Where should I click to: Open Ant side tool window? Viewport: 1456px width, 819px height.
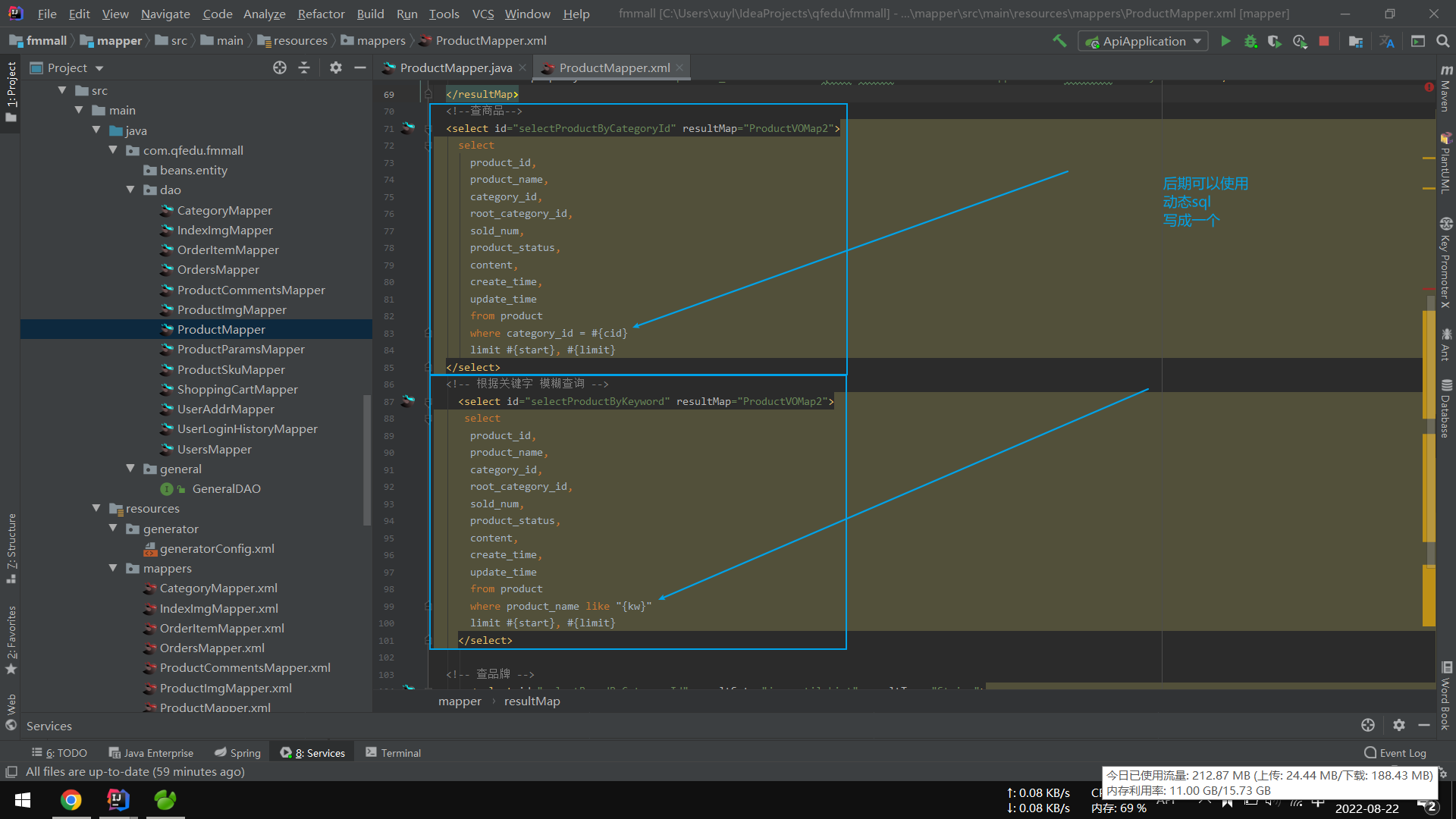pyautogui.click(x=1446, y=344)
